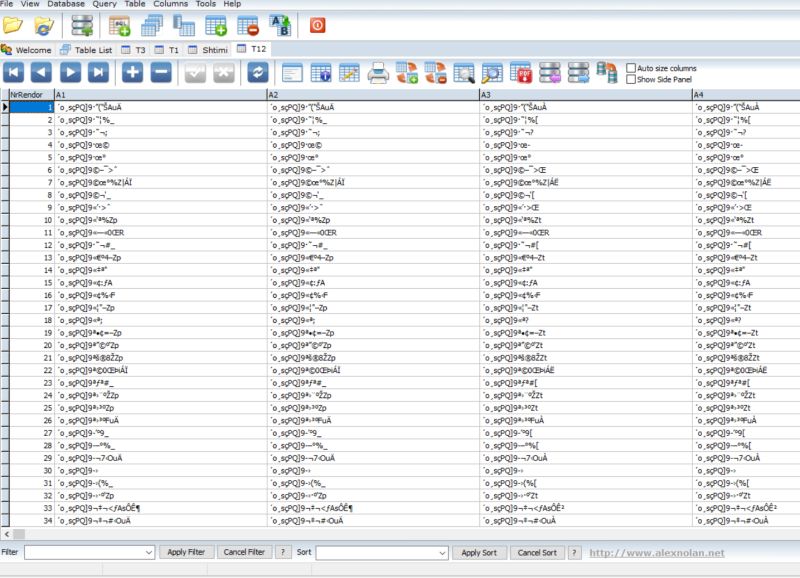
Task: Confirm edits with the checkmark icon
Action: pyautogui.click(x=193, y=71)
